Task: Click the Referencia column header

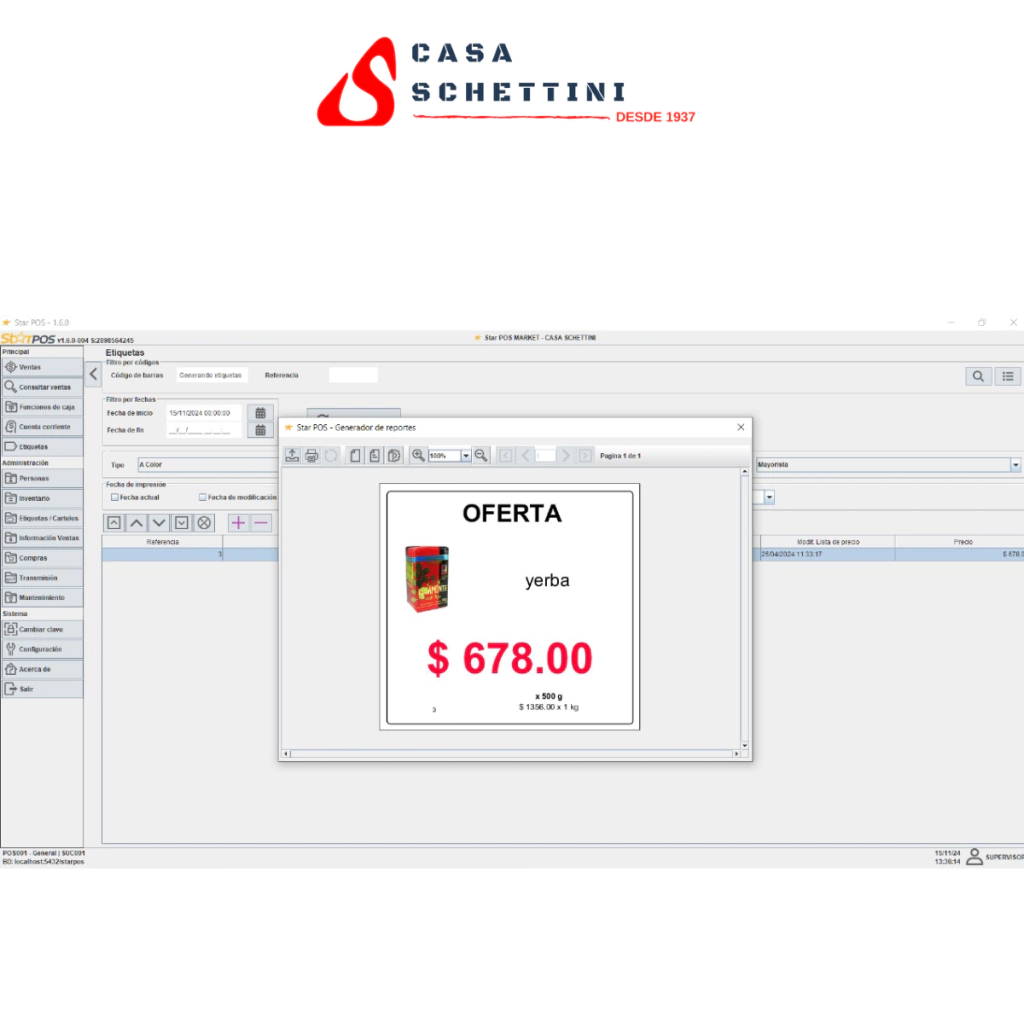Action: pos(163,542)
